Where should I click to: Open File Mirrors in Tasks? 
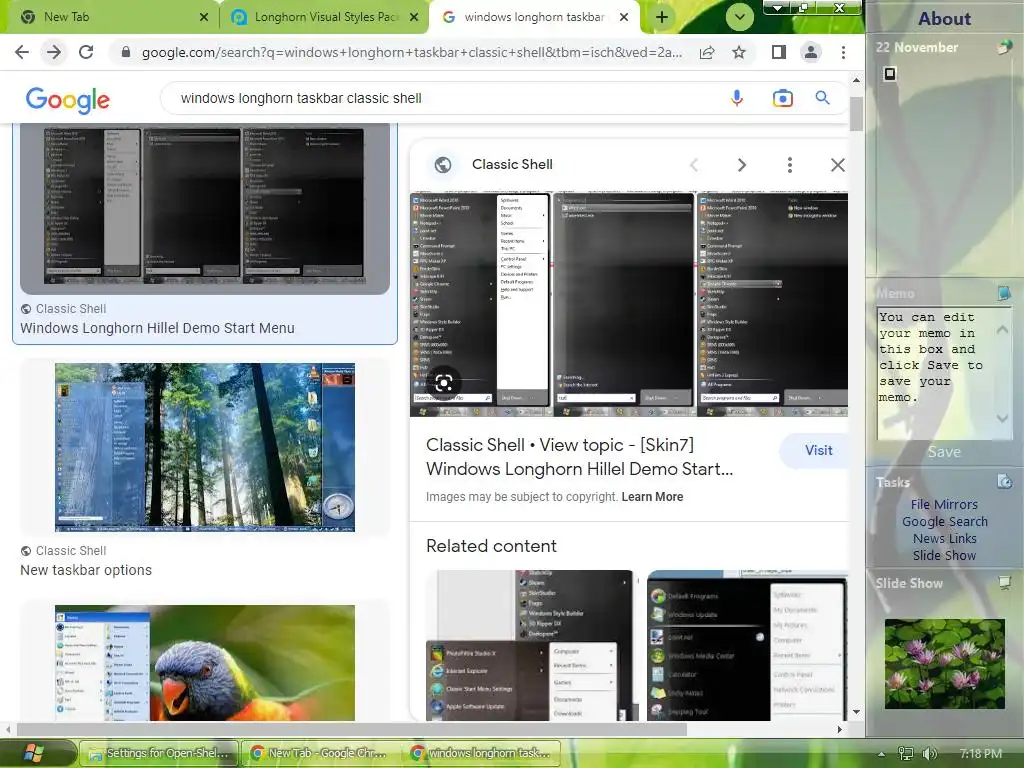tap(944, 504)
